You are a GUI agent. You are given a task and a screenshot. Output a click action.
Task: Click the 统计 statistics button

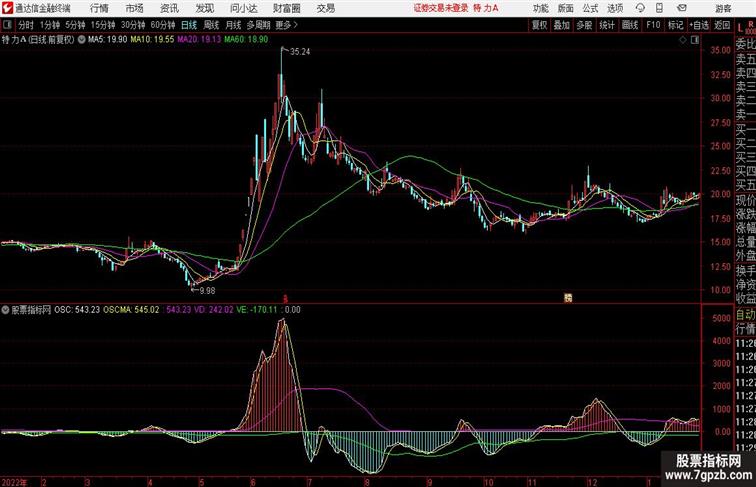pyautogui.click(x=607, y=25)
